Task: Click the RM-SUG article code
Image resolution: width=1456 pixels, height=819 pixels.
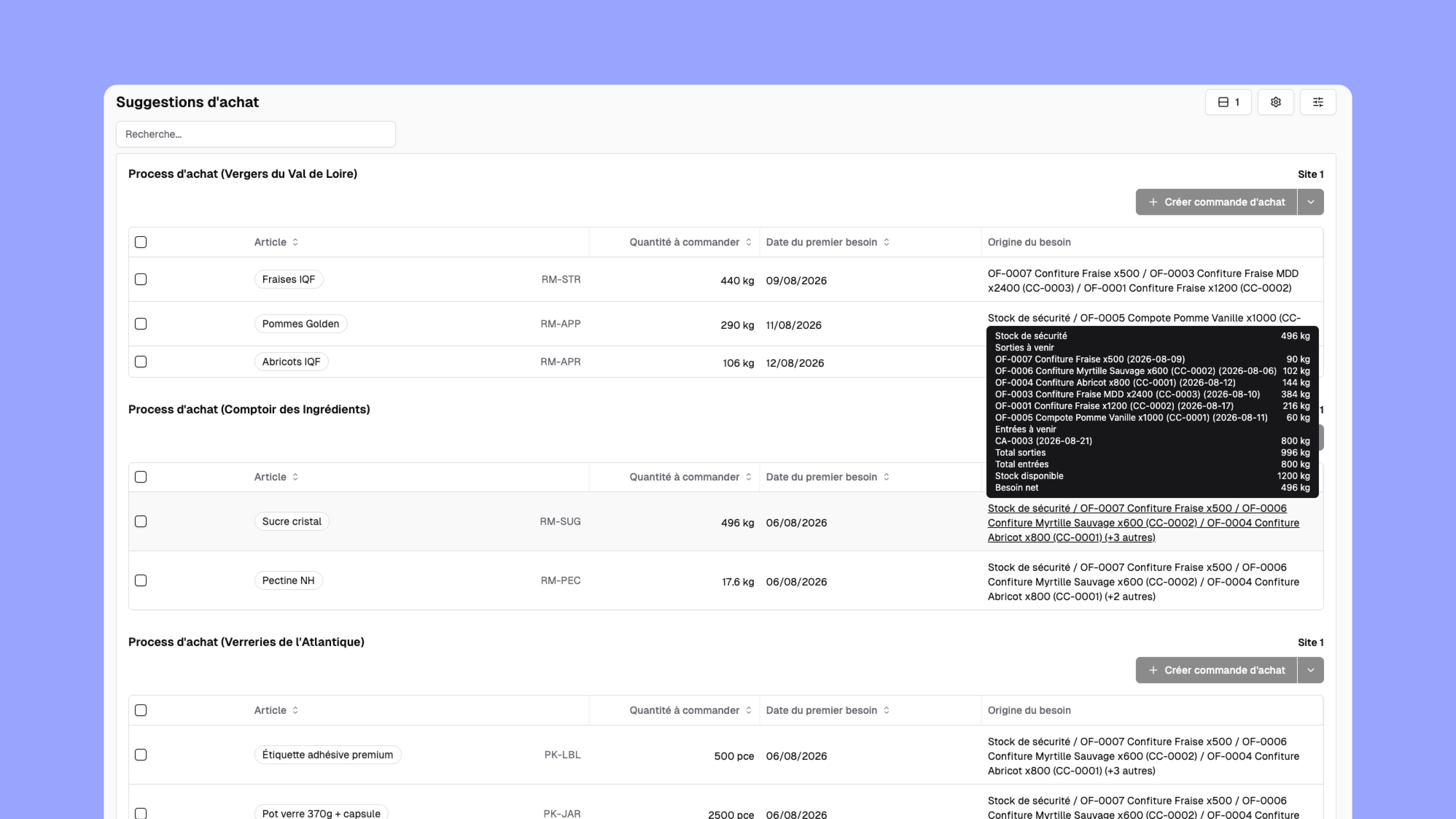Action: tap(560, 522)
